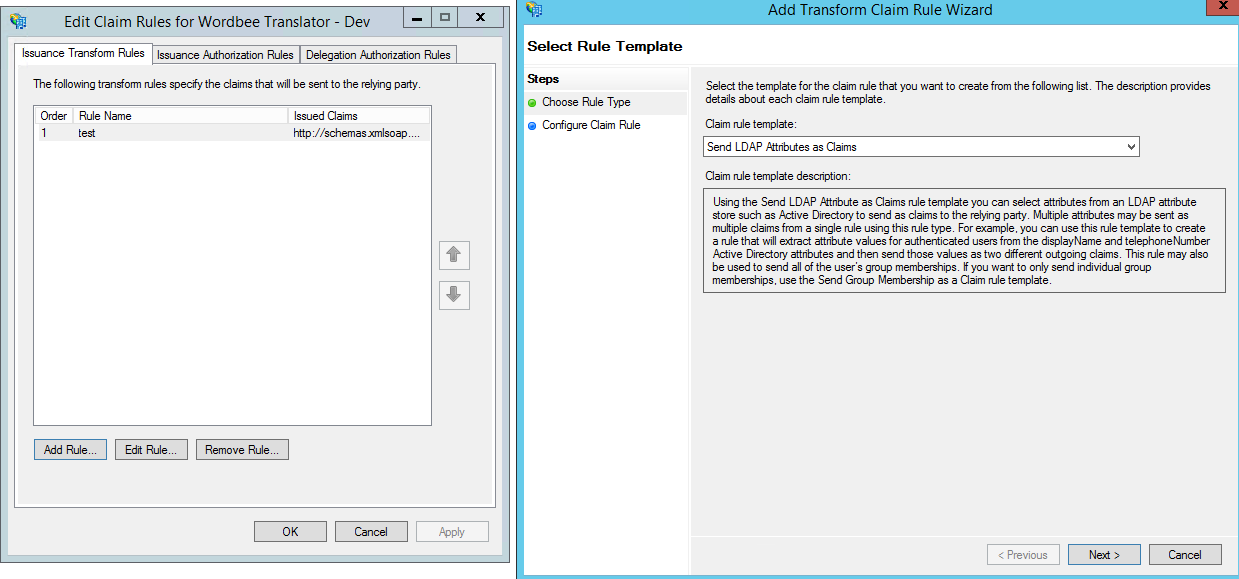Click Next to configure the claim rule
Image resolution: width=1239 pixels, height=579 pixels.
click(1103, 554)
